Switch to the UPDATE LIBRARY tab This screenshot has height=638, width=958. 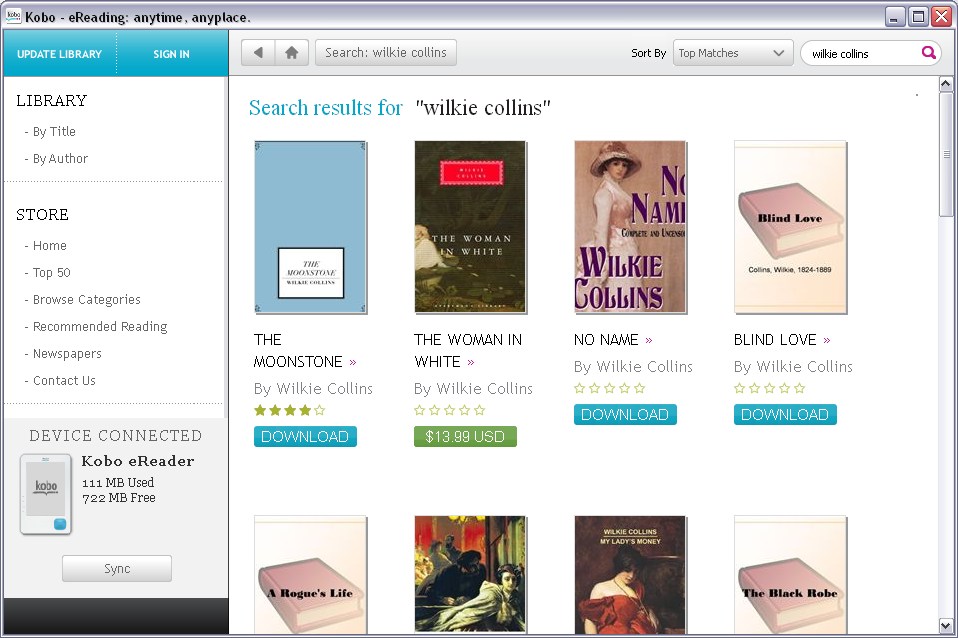pos(59,54)
